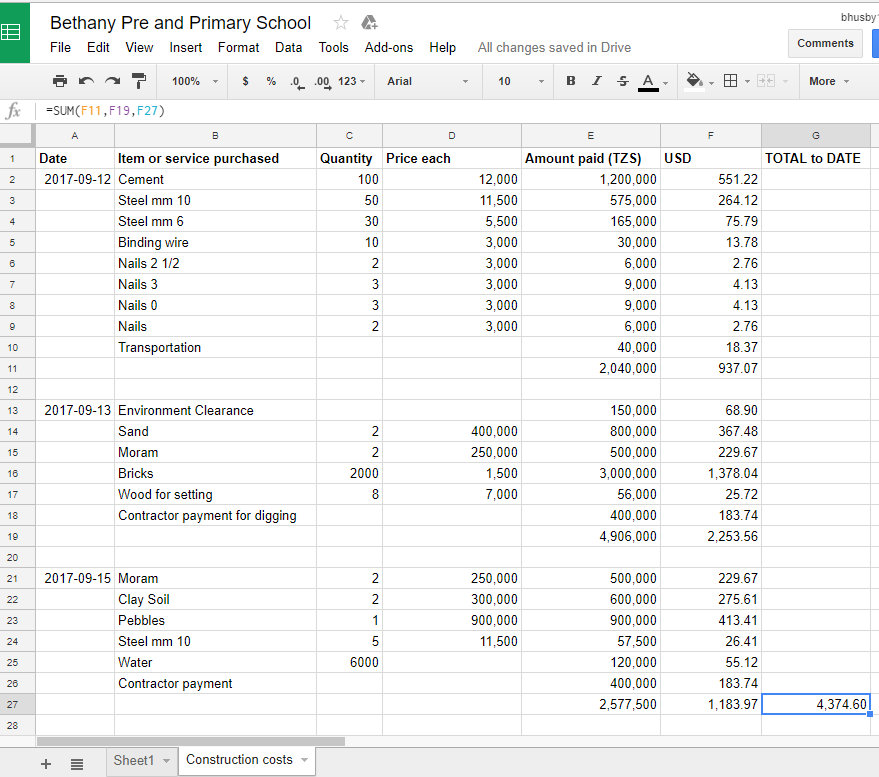Open the Arial font dropdown

(427, 81)
